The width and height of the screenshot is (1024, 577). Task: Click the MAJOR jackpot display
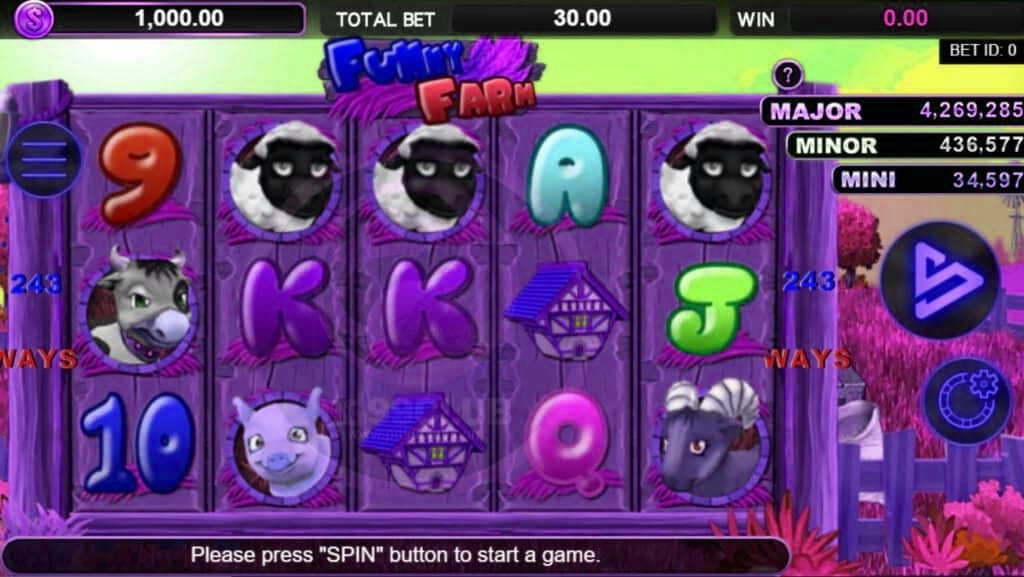click(893, 111)
